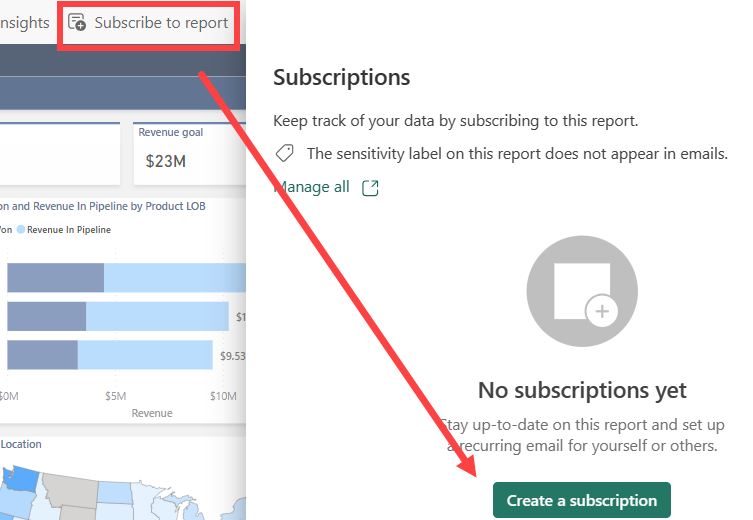Select the Revenue In Pipeline legend label
This screenshot has height=520, width=753.
(x=69, y=230)
